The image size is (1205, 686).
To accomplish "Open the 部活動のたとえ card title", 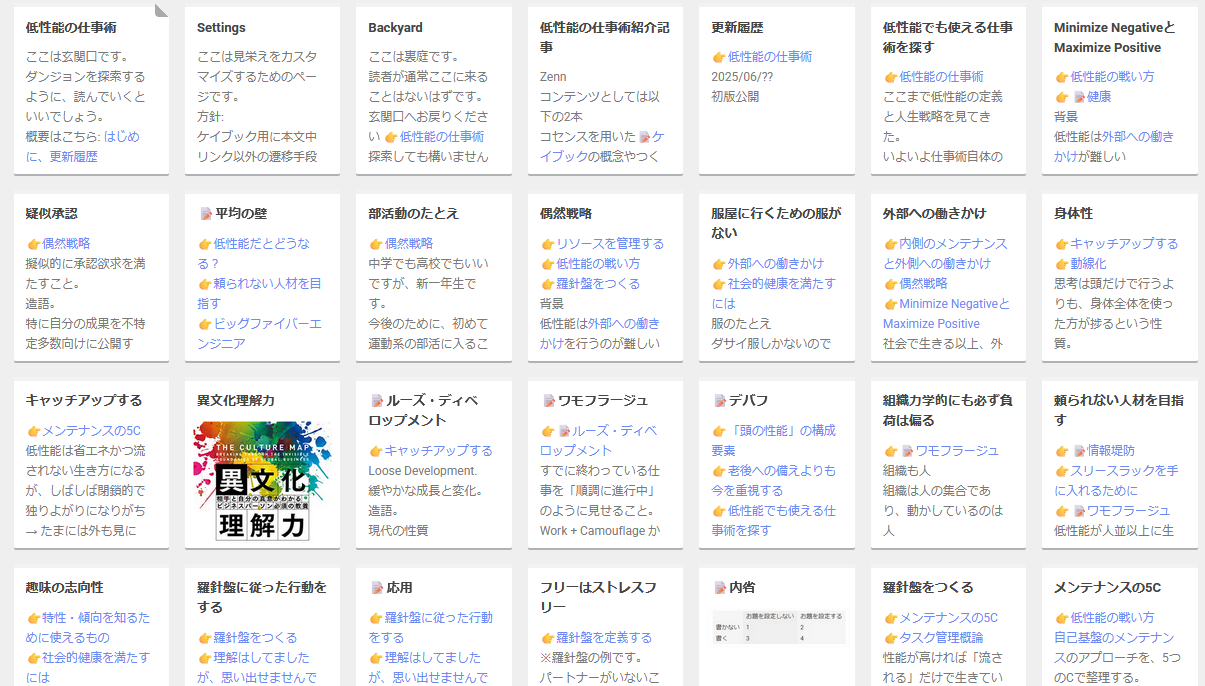I will point(413,213).
